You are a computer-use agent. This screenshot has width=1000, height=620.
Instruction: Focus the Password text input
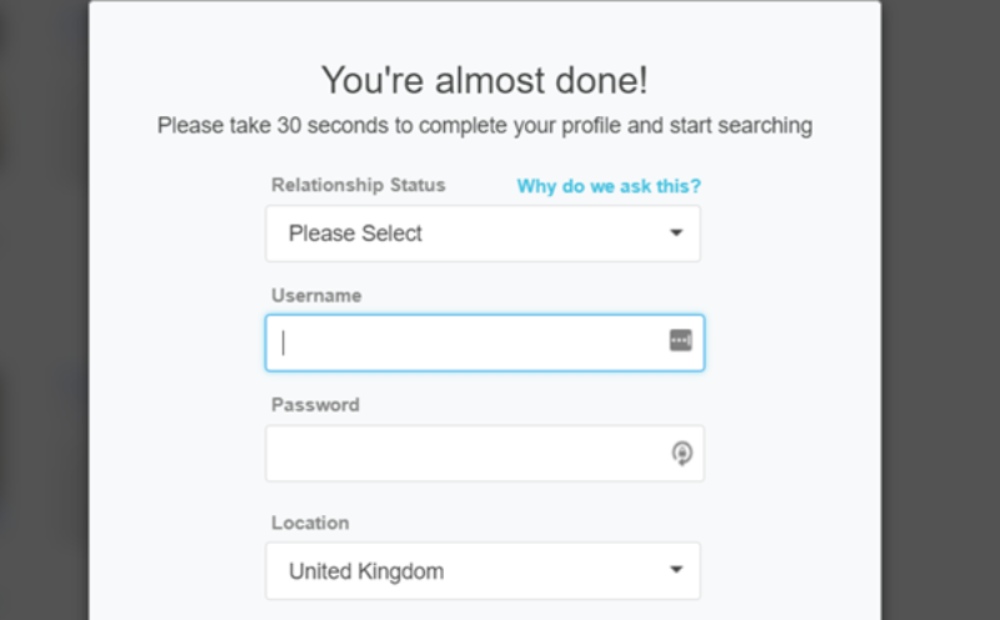pos(465,454)
